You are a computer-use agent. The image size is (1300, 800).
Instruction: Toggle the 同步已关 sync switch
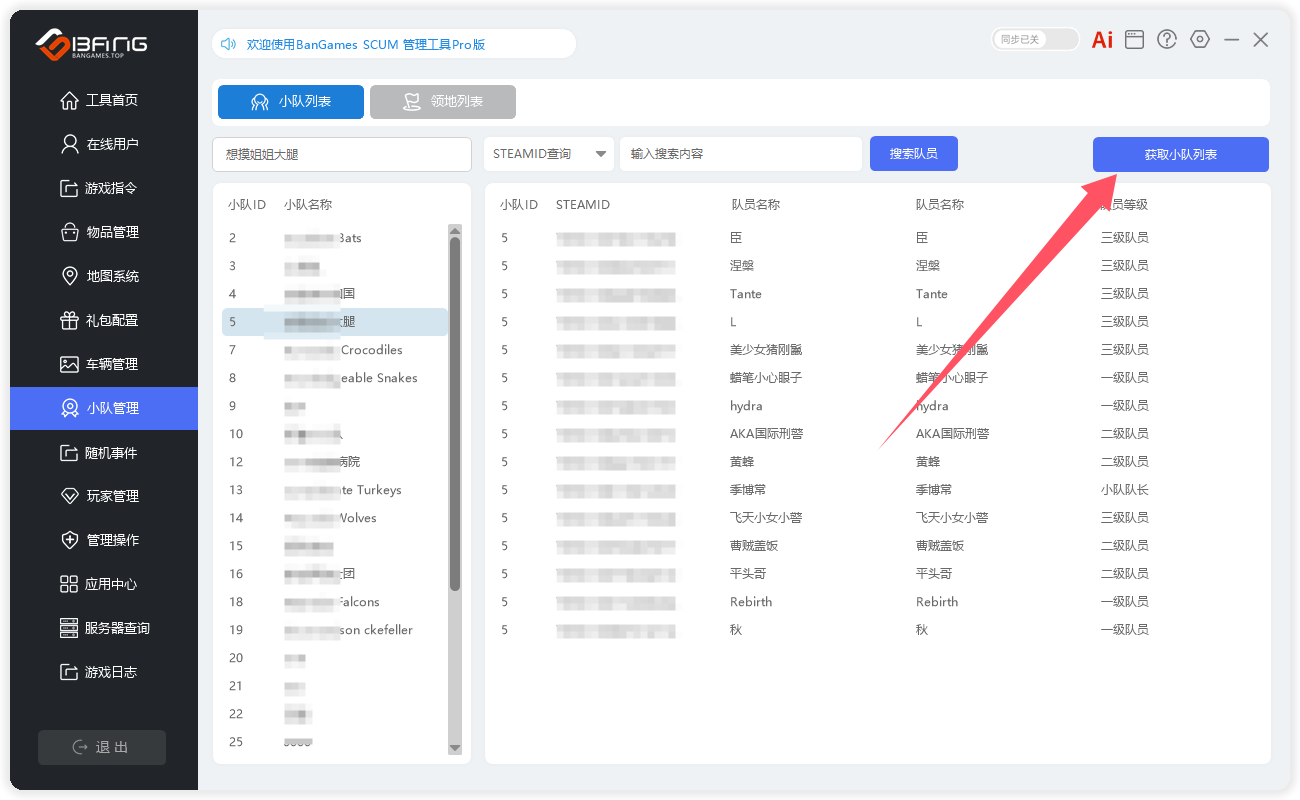1035,40
